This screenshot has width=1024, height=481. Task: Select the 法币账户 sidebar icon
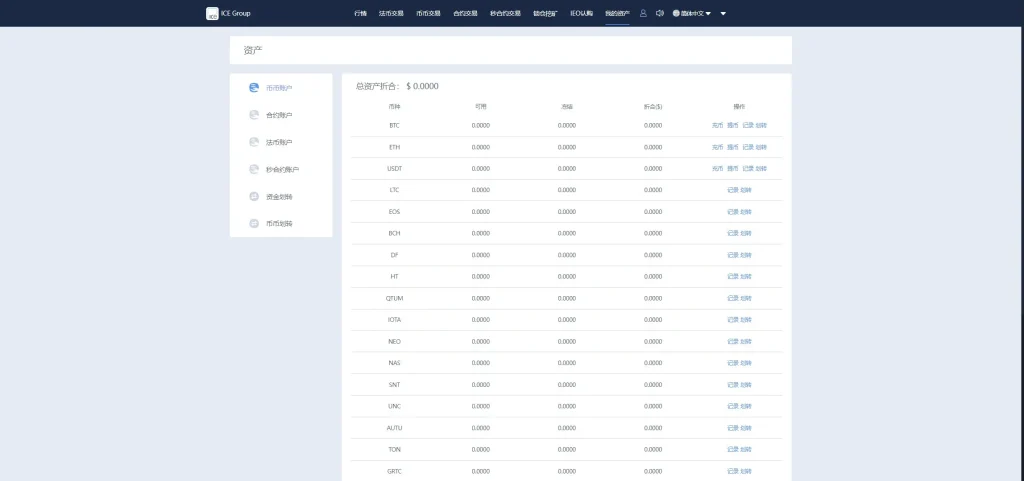[x=254, y=142]
